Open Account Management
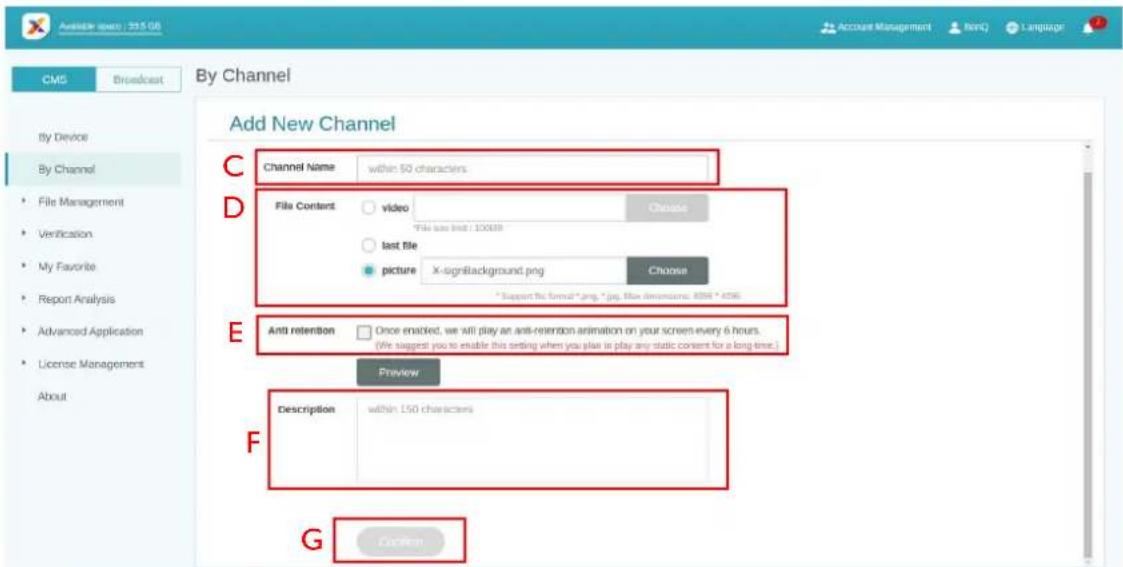The image size is (1123, 567). [876, 26]
